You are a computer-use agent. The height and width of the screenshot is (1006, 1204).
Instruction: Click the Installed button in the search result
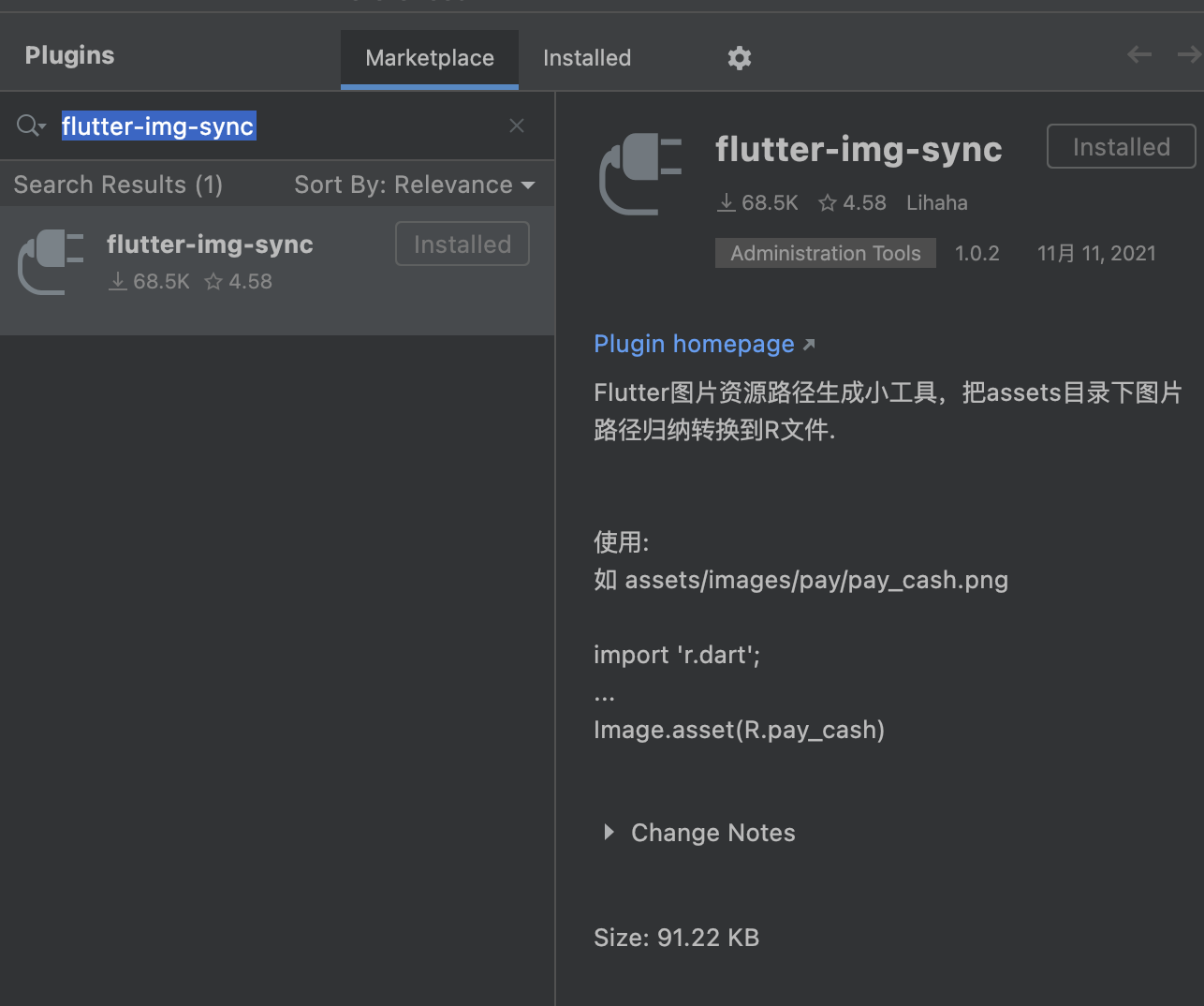tap(462, 244)
